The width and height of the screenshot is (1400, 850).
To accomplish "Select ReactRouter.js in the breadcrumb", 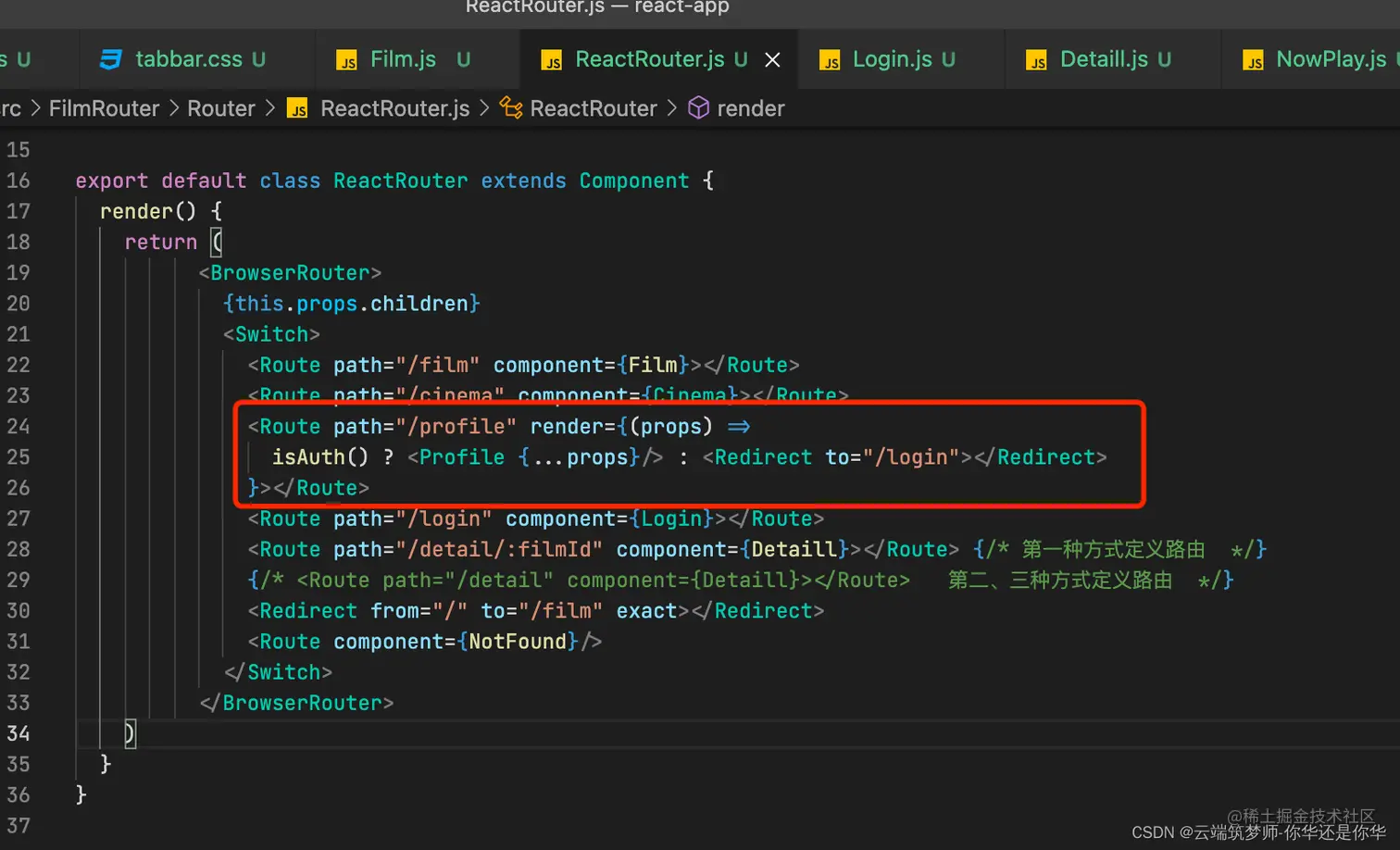I will (x=394, y=108).
